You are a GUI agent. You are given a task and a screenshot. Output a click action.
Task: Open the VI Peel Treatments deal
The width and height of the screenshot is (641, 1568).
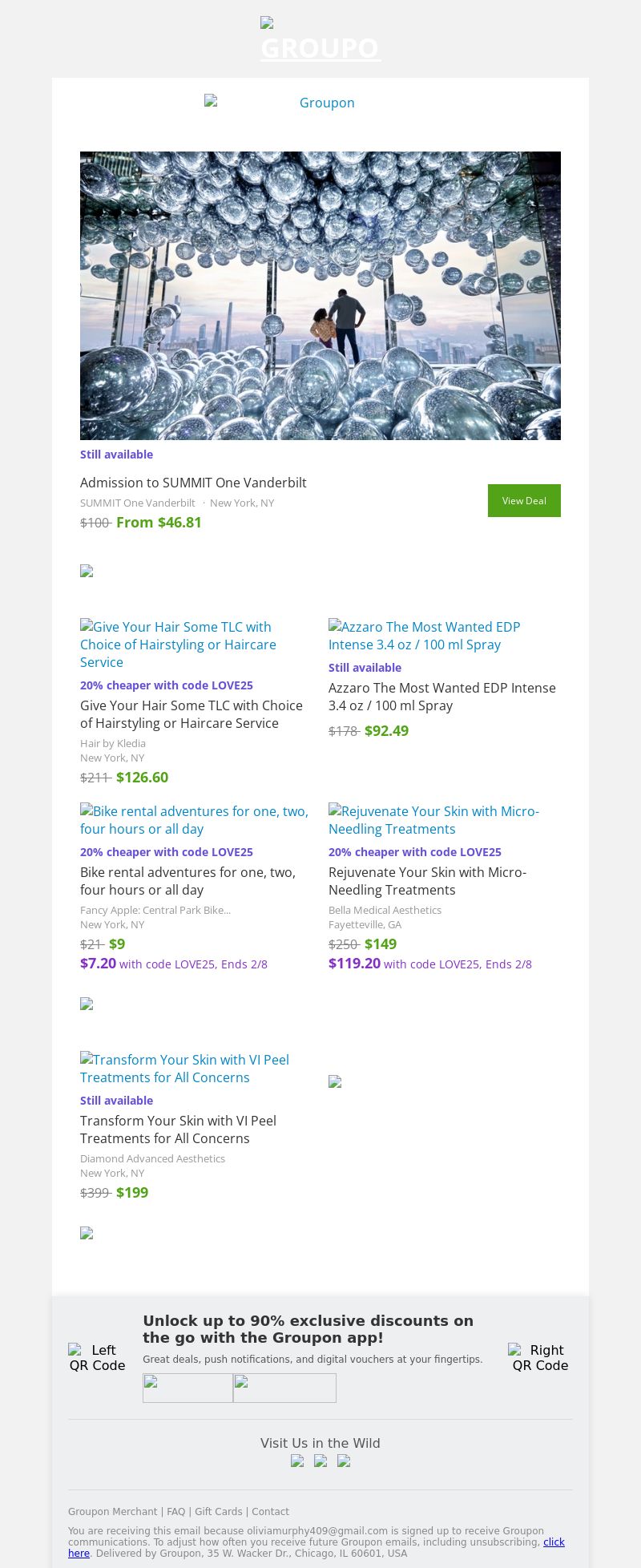point(178,1130)
